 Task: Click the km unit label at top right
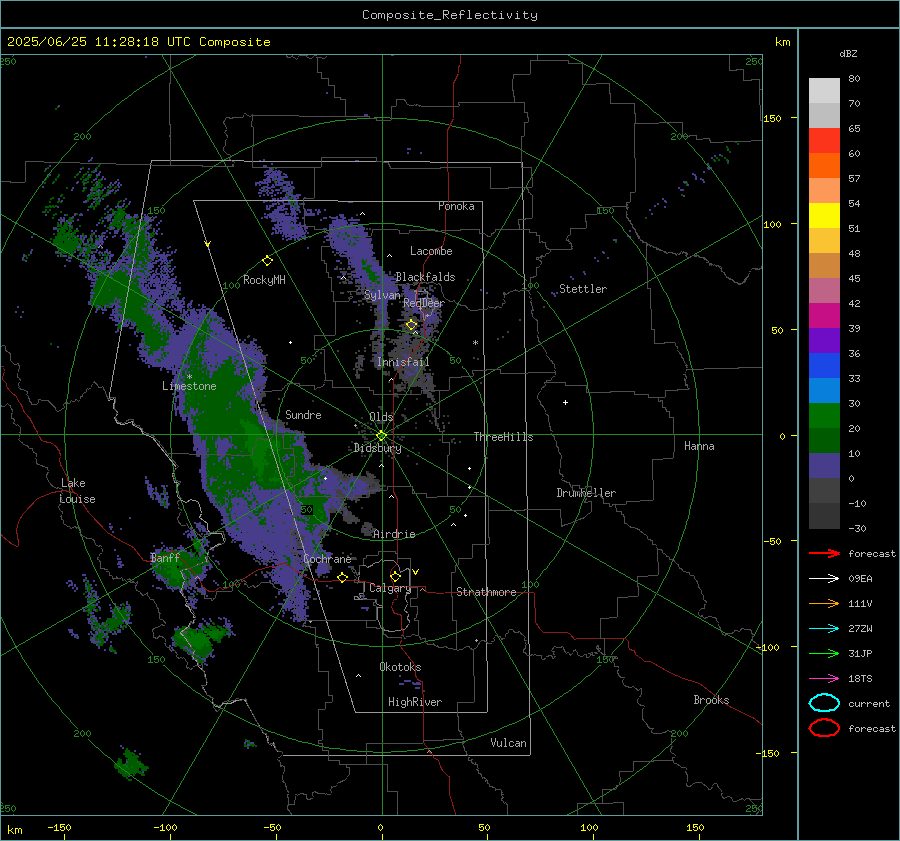(782, 42)
